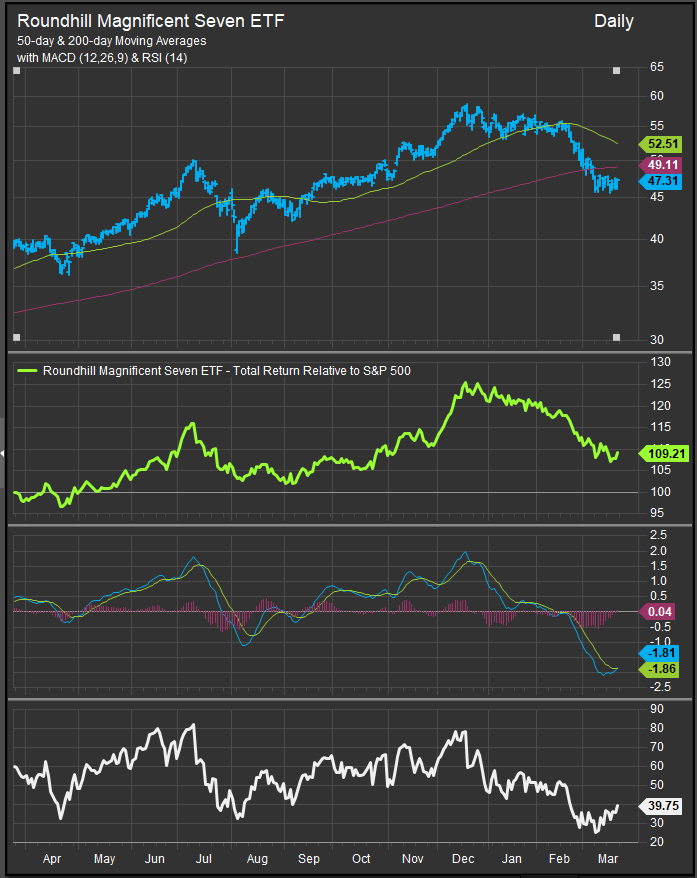Click the 'Roundhill Magnificent Seven ETF' chart title
This screenshot has width=697, height=878.
[151, 21]
